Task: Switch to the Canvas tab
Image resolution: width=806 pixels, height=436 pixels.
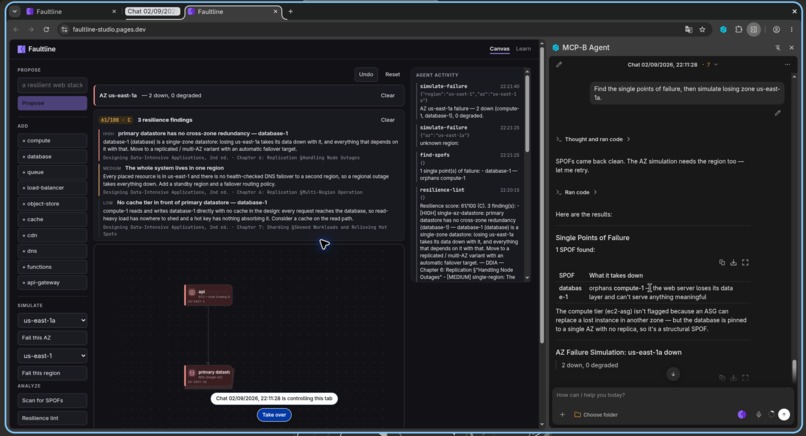Action: coord(499,49)
